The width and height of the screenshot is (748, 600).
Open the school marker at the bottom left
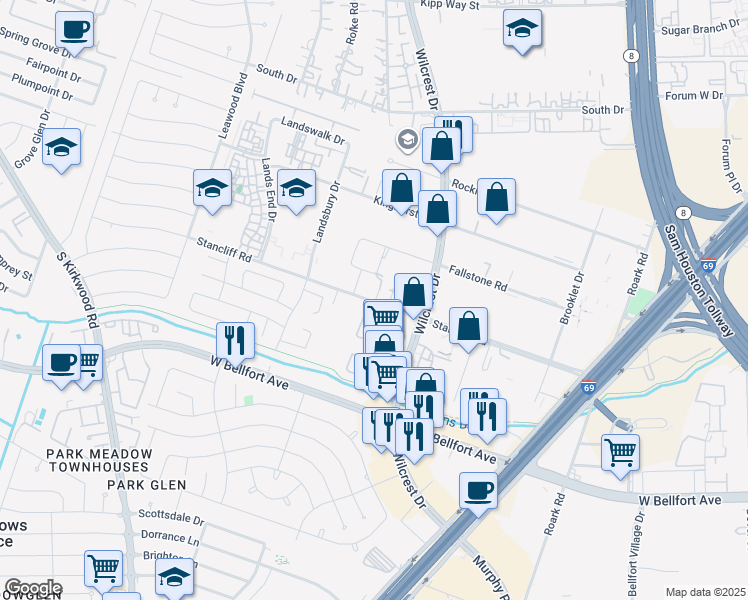coord(174,577)
